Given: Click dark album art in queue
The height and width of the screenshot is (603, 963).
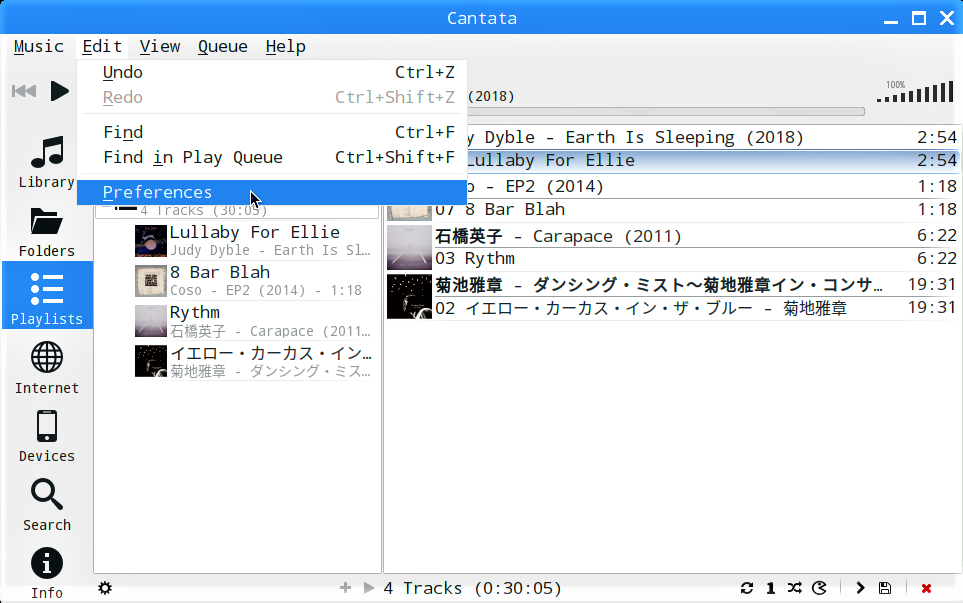Looking at the screenshot, I should (409, 297).
